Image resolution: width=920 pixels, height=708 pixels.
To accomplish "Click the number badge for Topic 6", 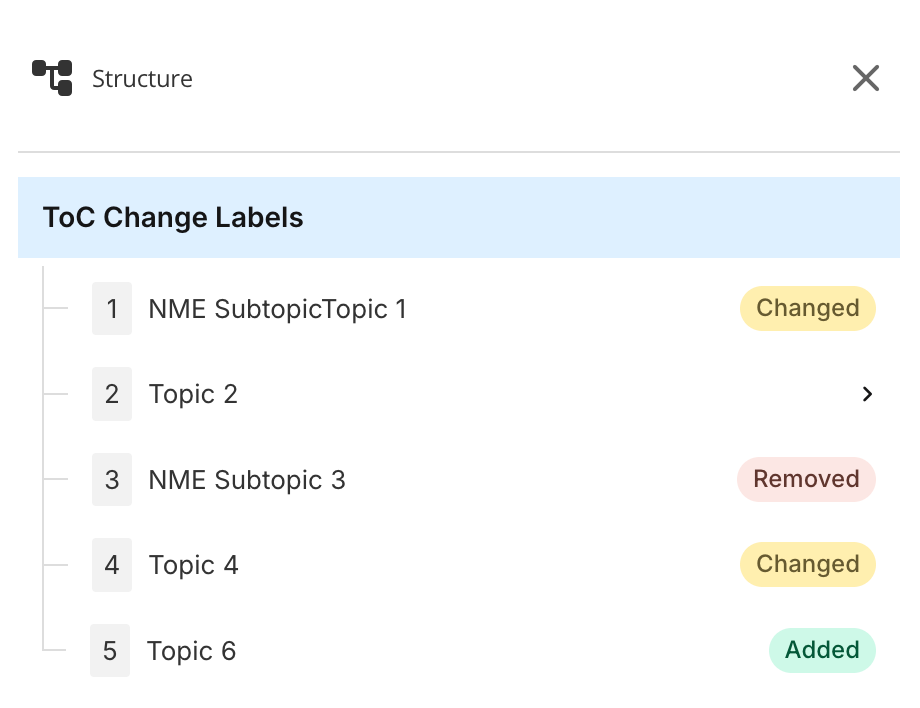I will [x=111, y=650].
